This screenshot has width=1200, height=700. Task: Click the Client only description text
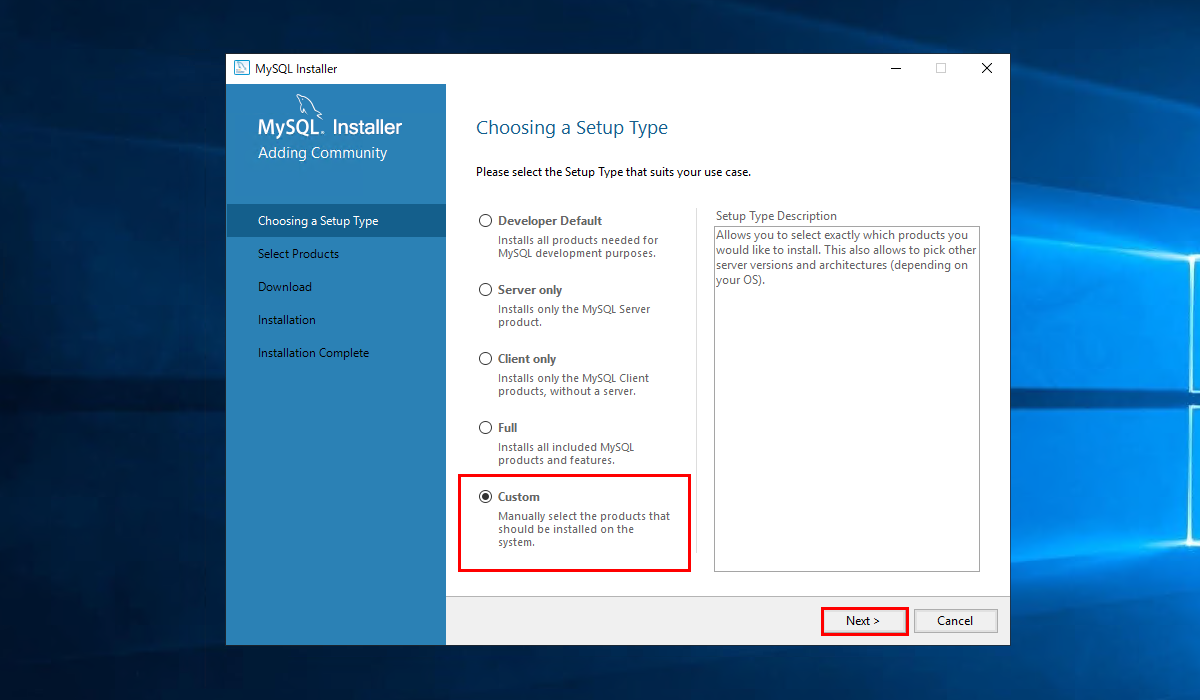coord(573,385)
